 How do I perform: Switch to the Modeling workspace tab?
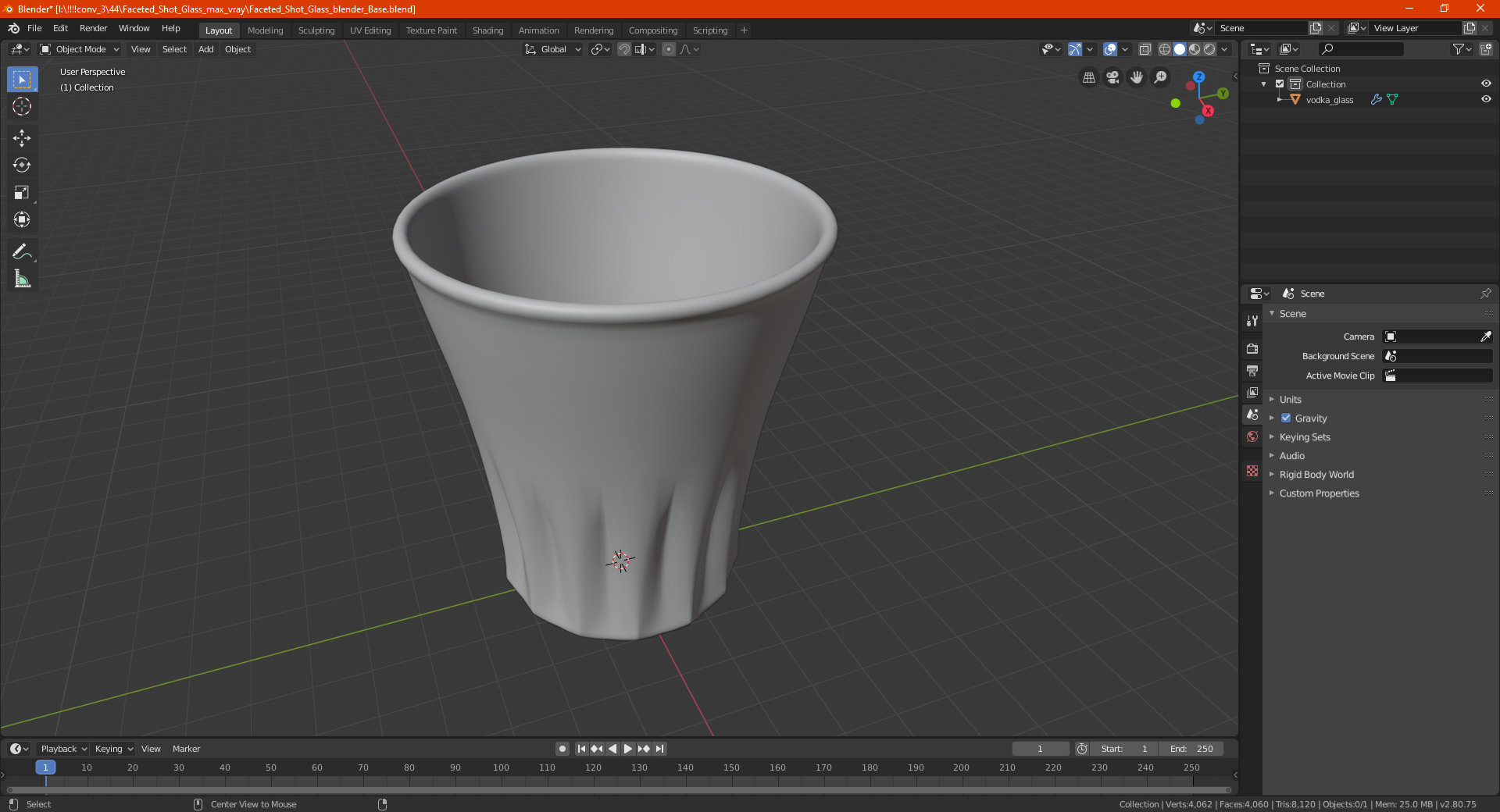tap(265, 30)
